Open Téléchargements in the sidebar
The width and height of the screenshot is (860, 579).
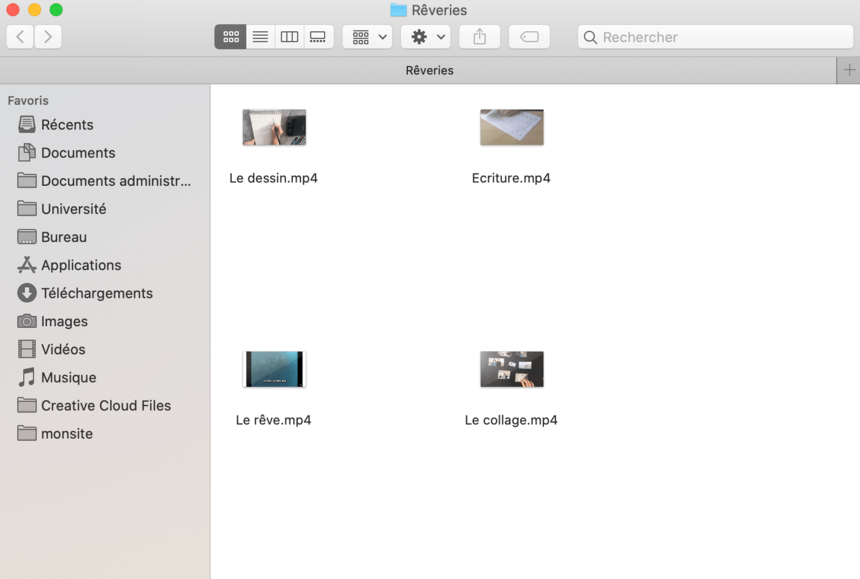pyautogui.click(x=96, y=293)
